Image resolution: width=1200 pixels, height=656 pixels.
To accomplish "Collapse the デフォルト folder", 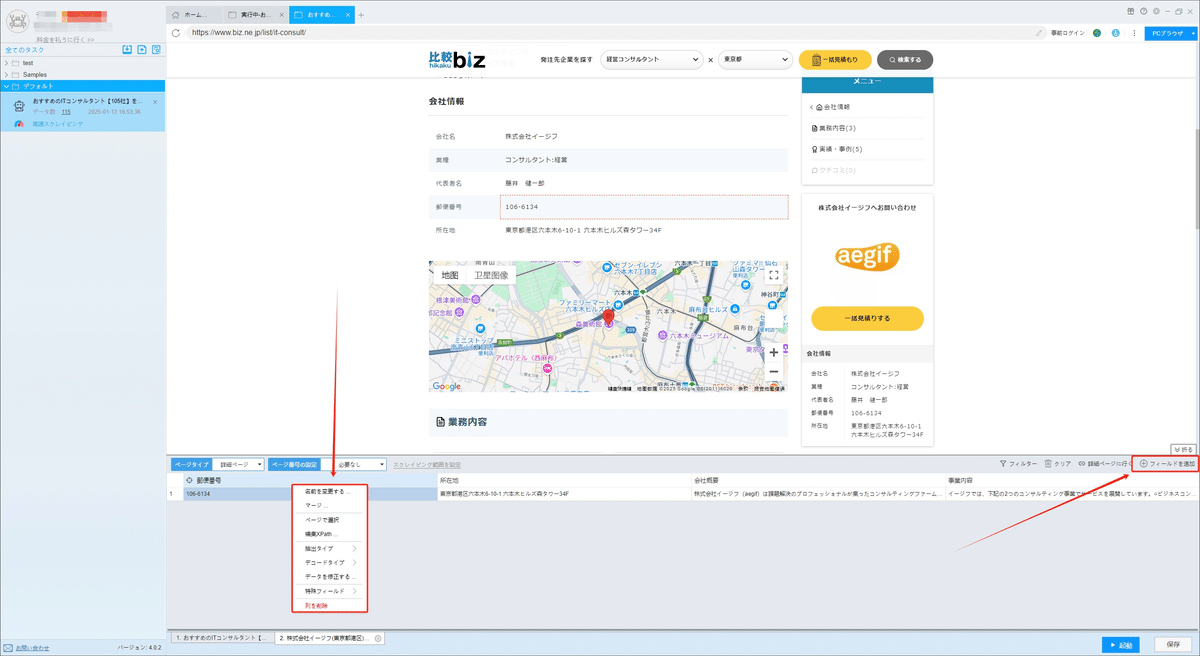I will 7,86.
